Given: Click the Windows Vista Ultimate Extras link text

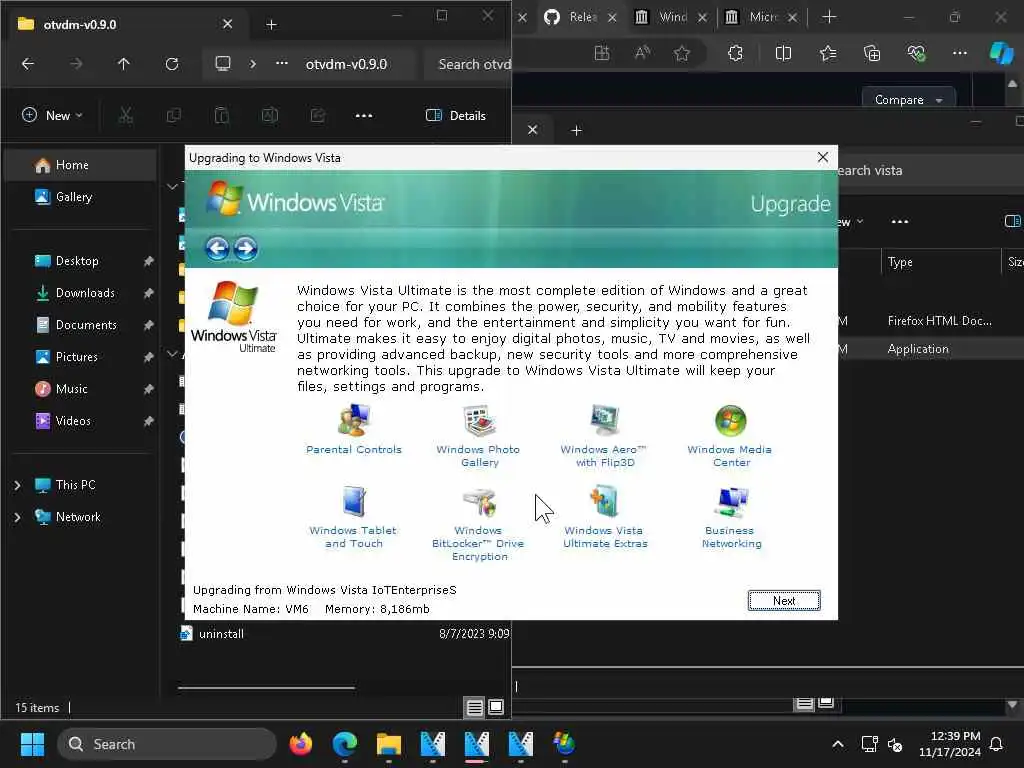Looking at the screenshot, I should pos(605,537).
